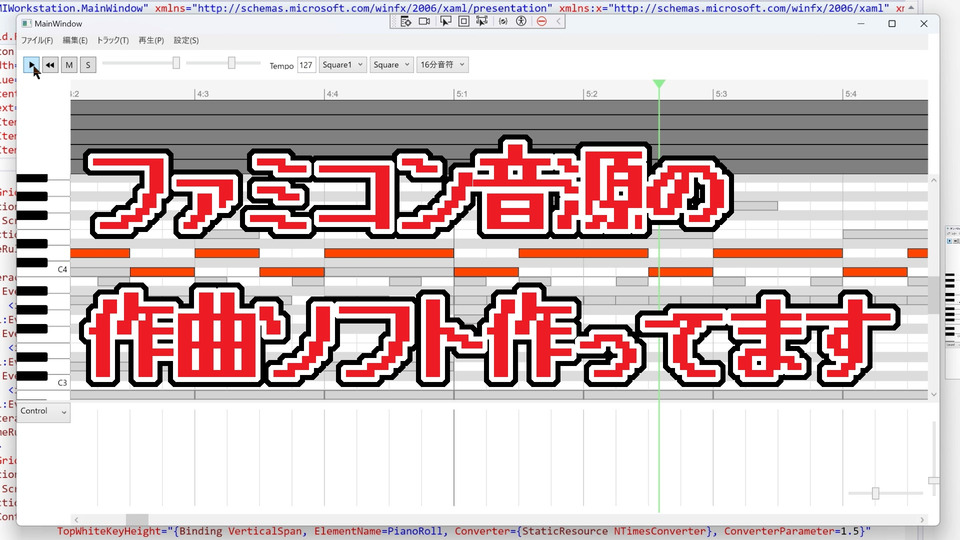960x540 pixels.
Task: Toggle track focused element icon
Action: click(x=482, y=21)
